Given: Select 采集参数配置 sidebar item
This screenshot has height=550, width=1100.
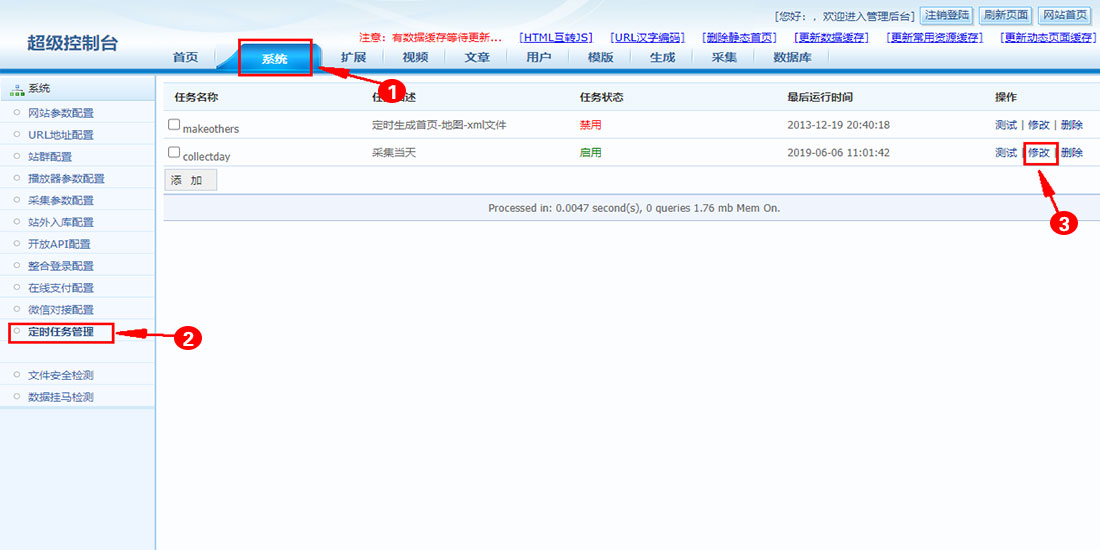Looking at the screenshot, I should [61, 200].
